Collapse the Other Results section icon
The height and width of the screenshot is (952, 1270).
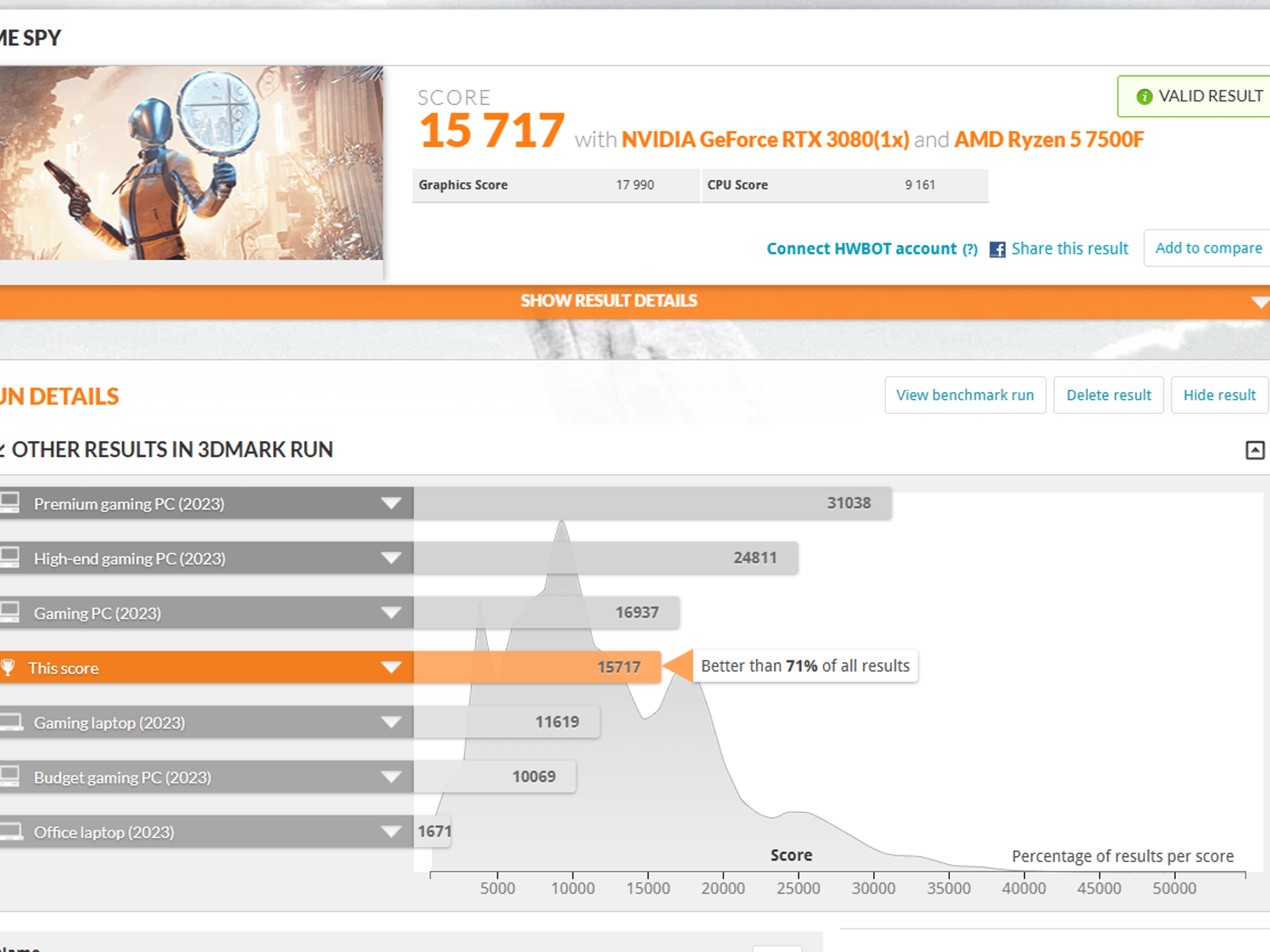tap(1255, 450)
